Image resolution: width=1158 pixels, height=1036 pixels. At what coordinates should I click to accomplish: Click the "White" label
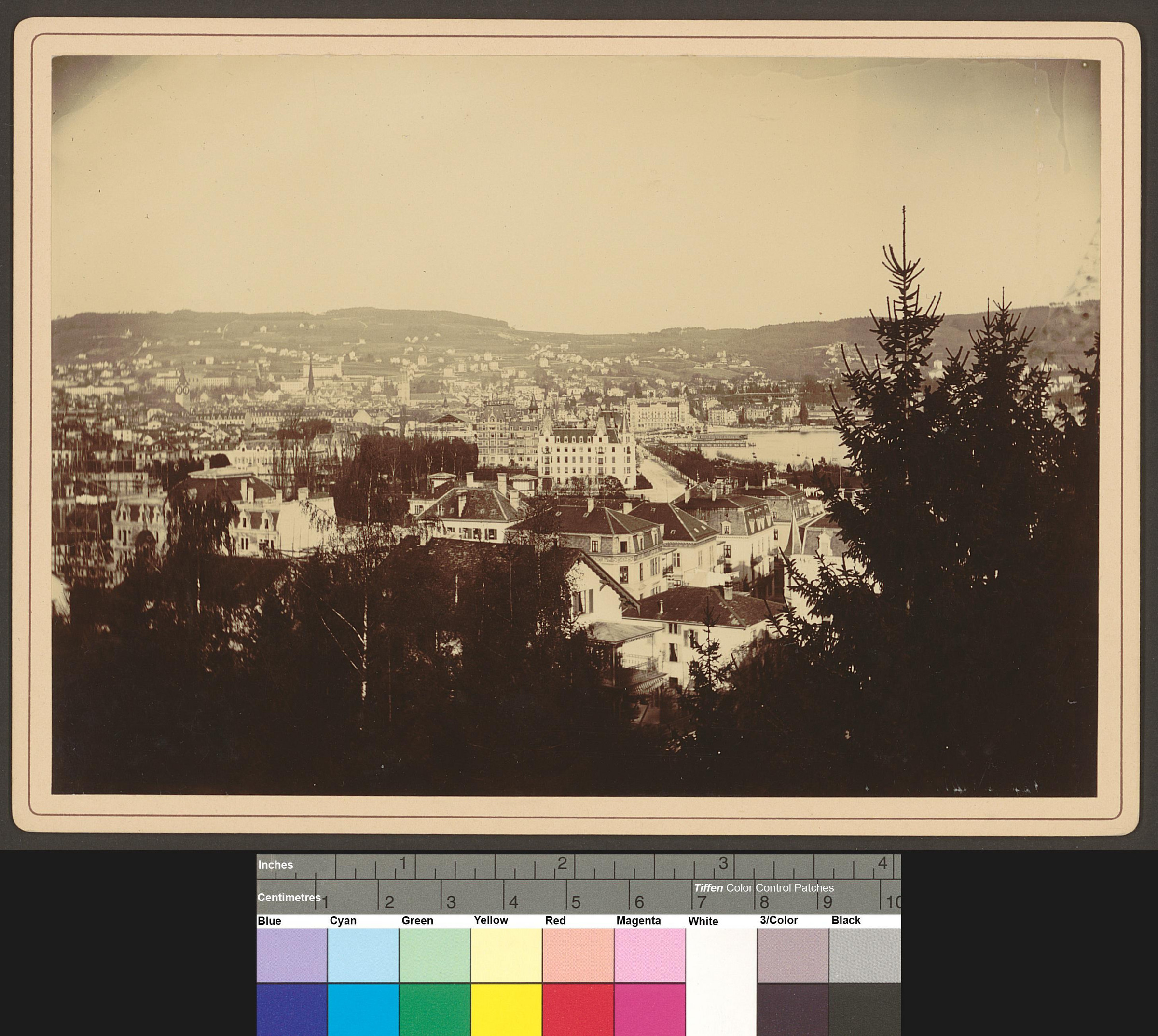pyautogui.click(x=703, y=921)
